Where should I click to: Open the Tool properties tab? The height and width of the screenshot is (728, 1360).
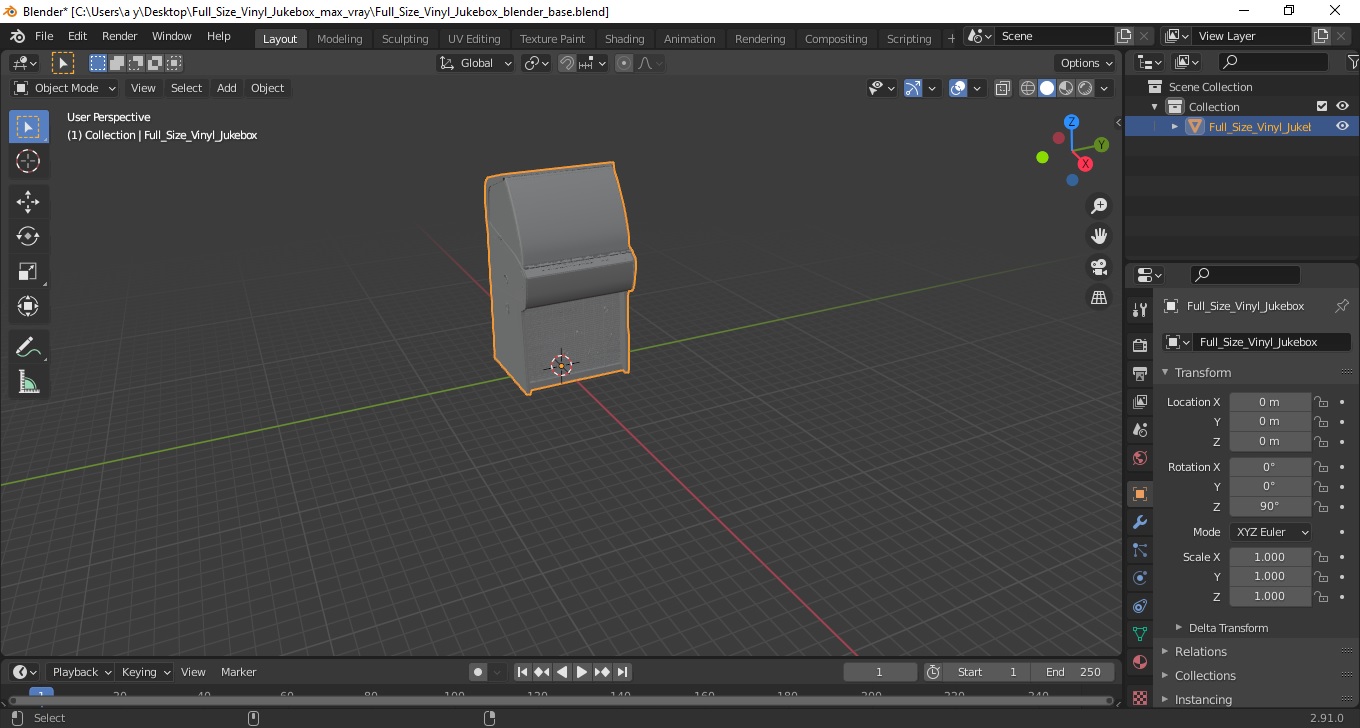1140,310
